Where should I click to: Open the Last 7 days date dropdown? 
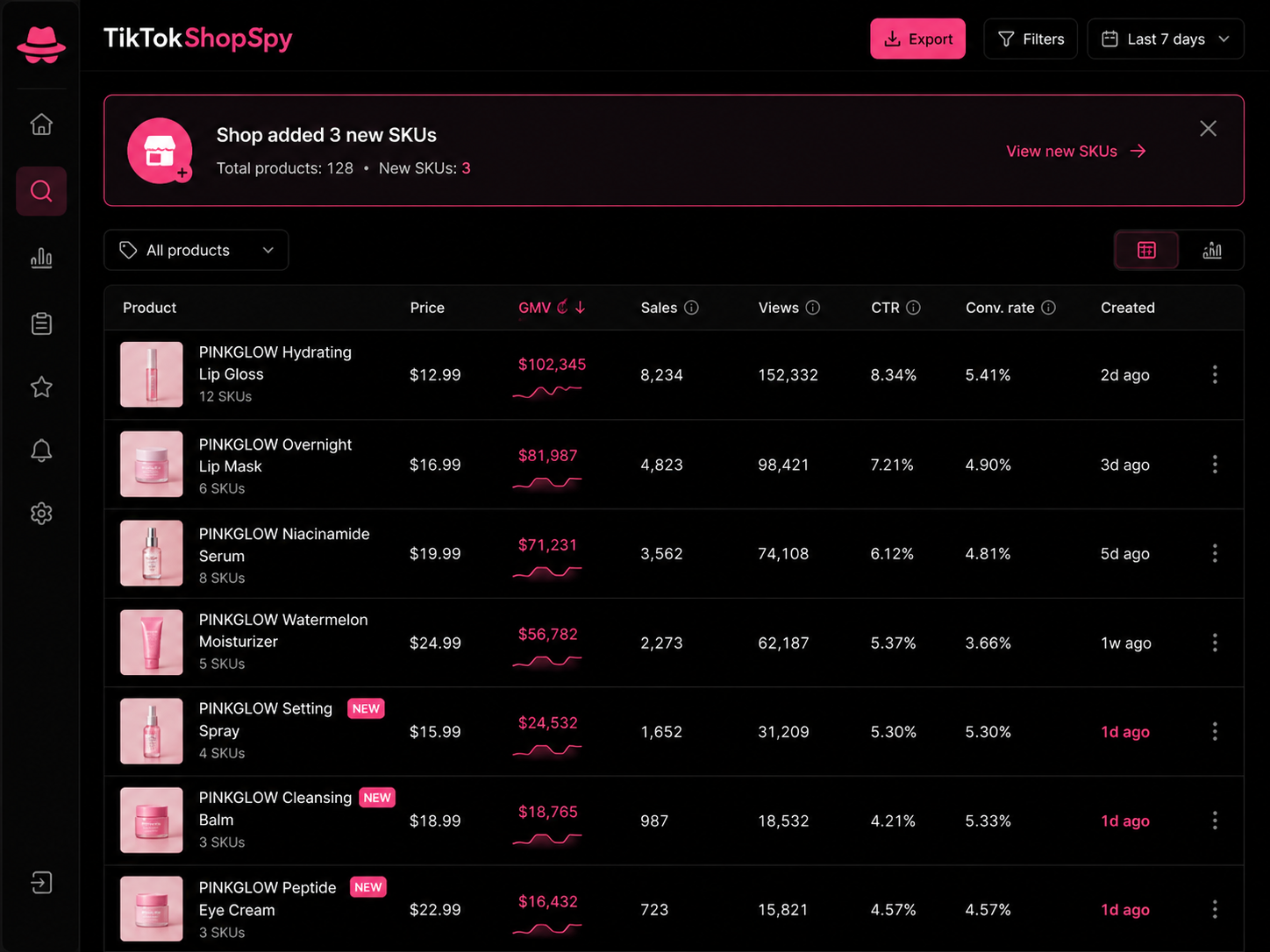(1166, 39)
